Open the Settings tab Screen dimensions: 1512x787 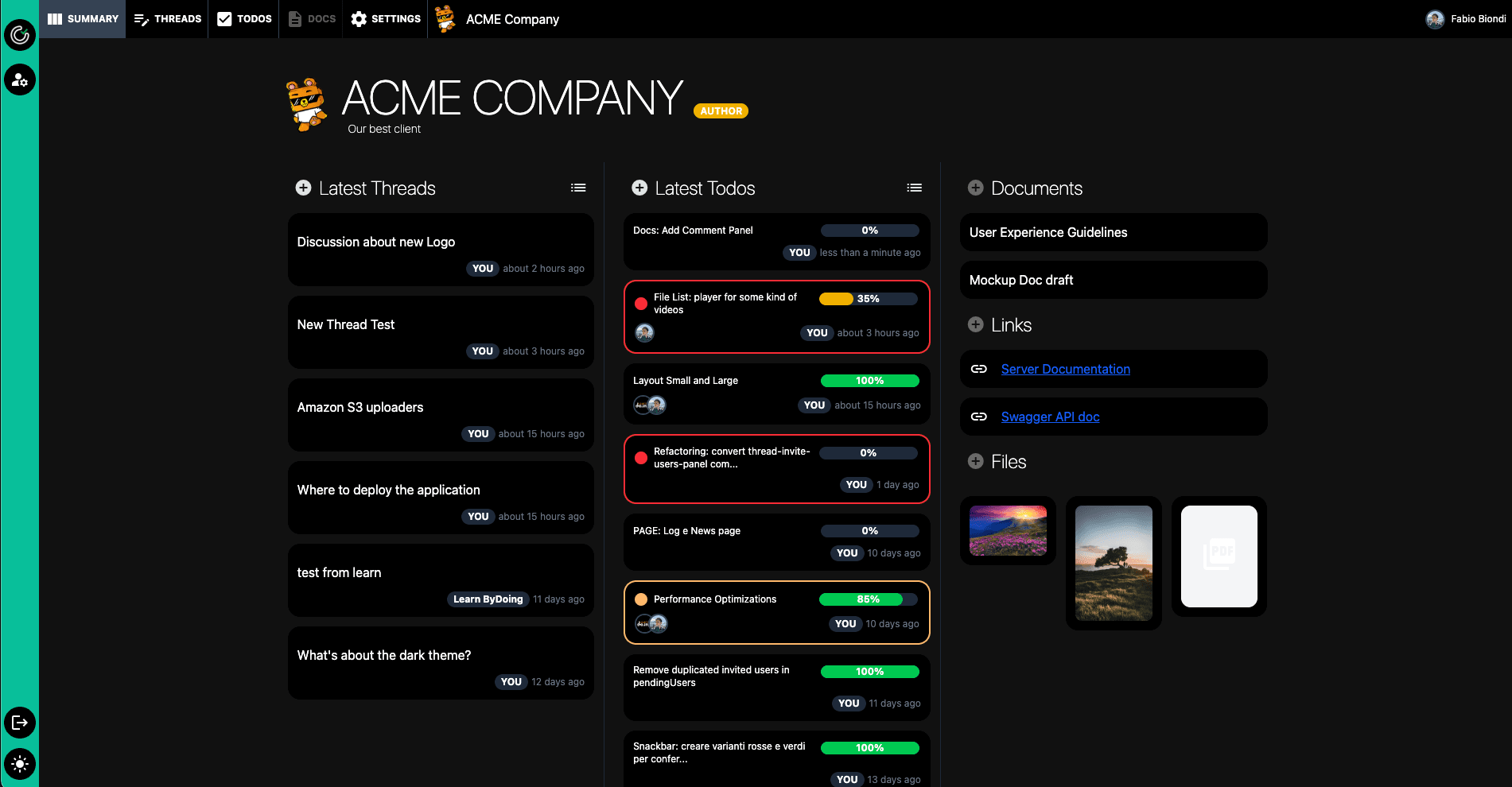click(386, 19)
